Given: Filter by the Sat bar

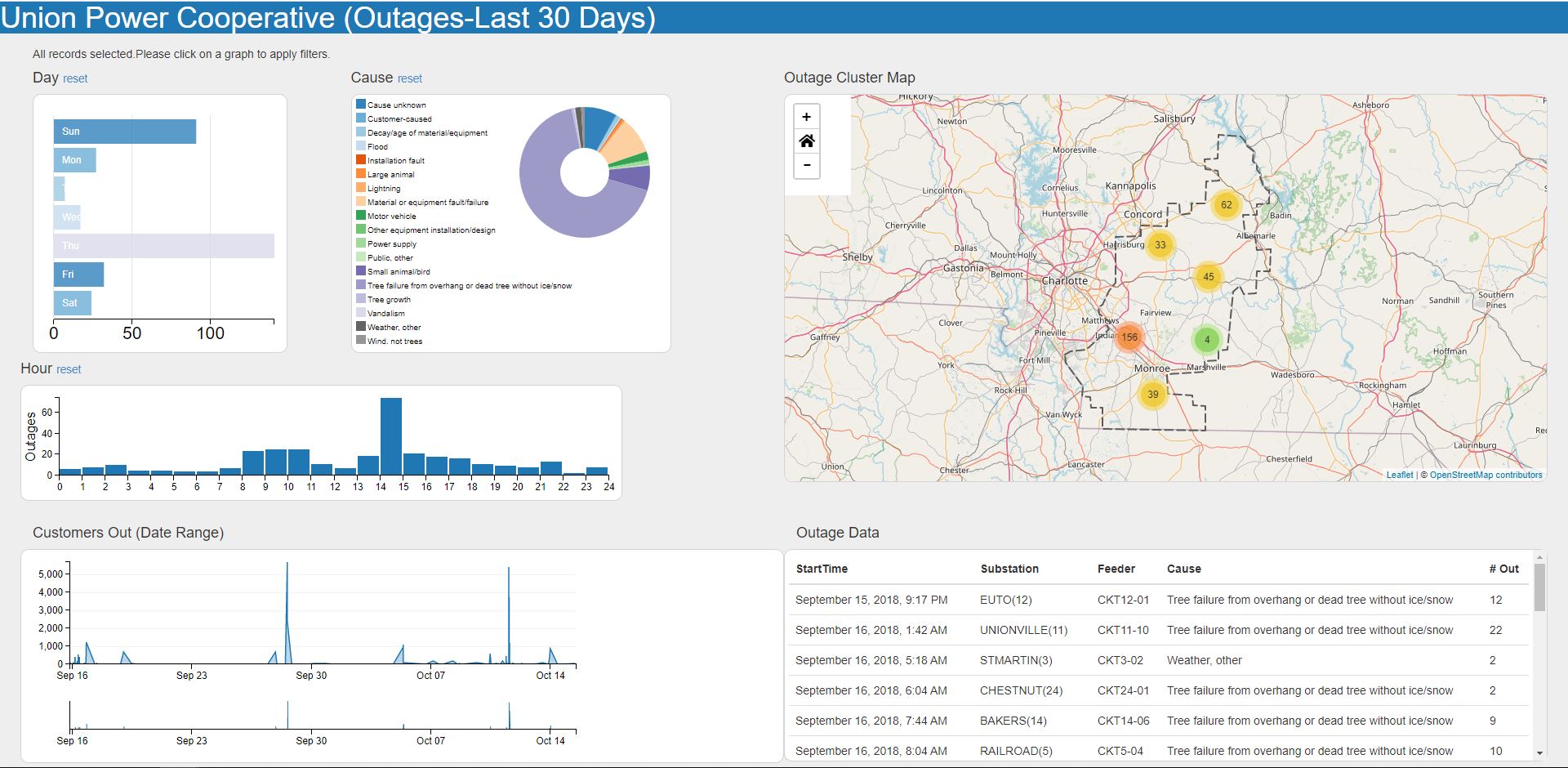Looking at the screenshot, I should 73,303.
